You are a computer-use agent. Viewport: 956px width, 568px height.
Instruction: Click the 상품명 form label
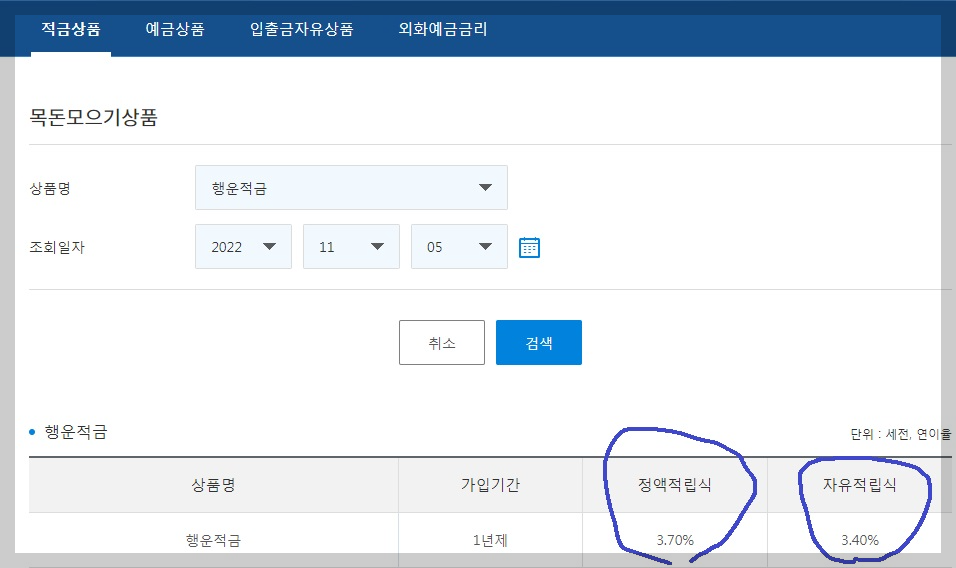(x=50, y=188)
